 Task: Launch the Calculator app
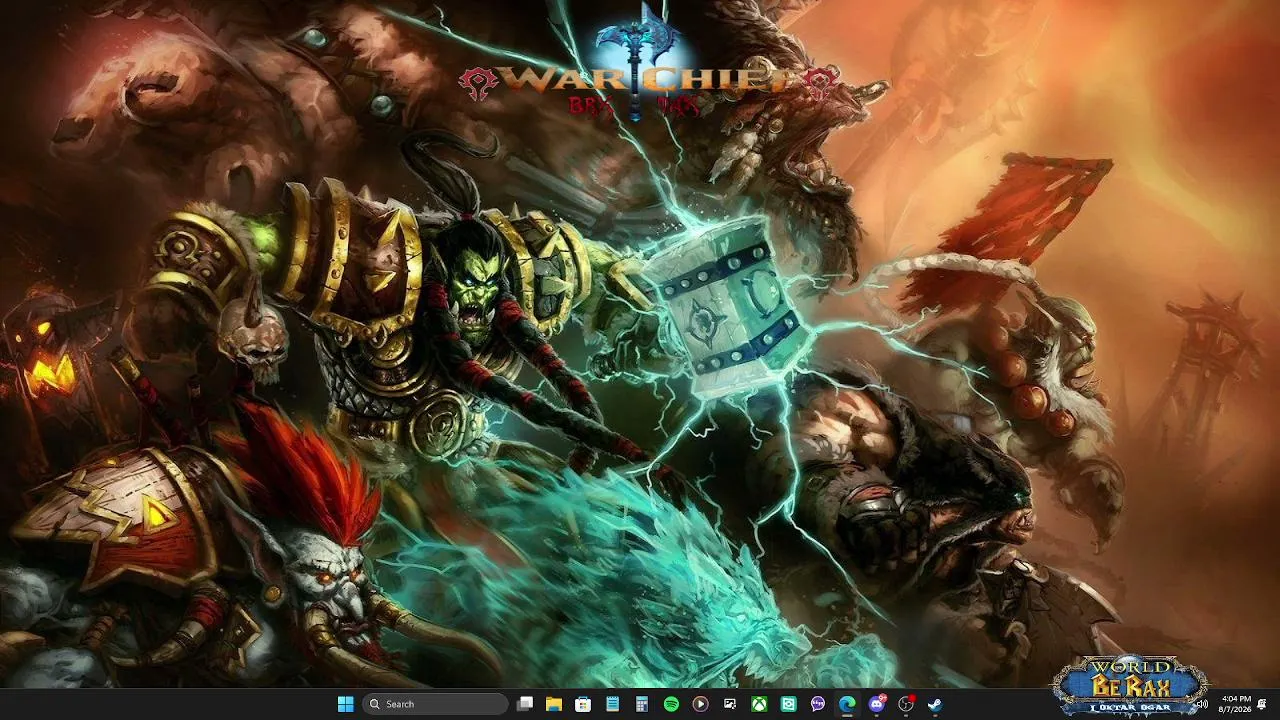[642, 704]
